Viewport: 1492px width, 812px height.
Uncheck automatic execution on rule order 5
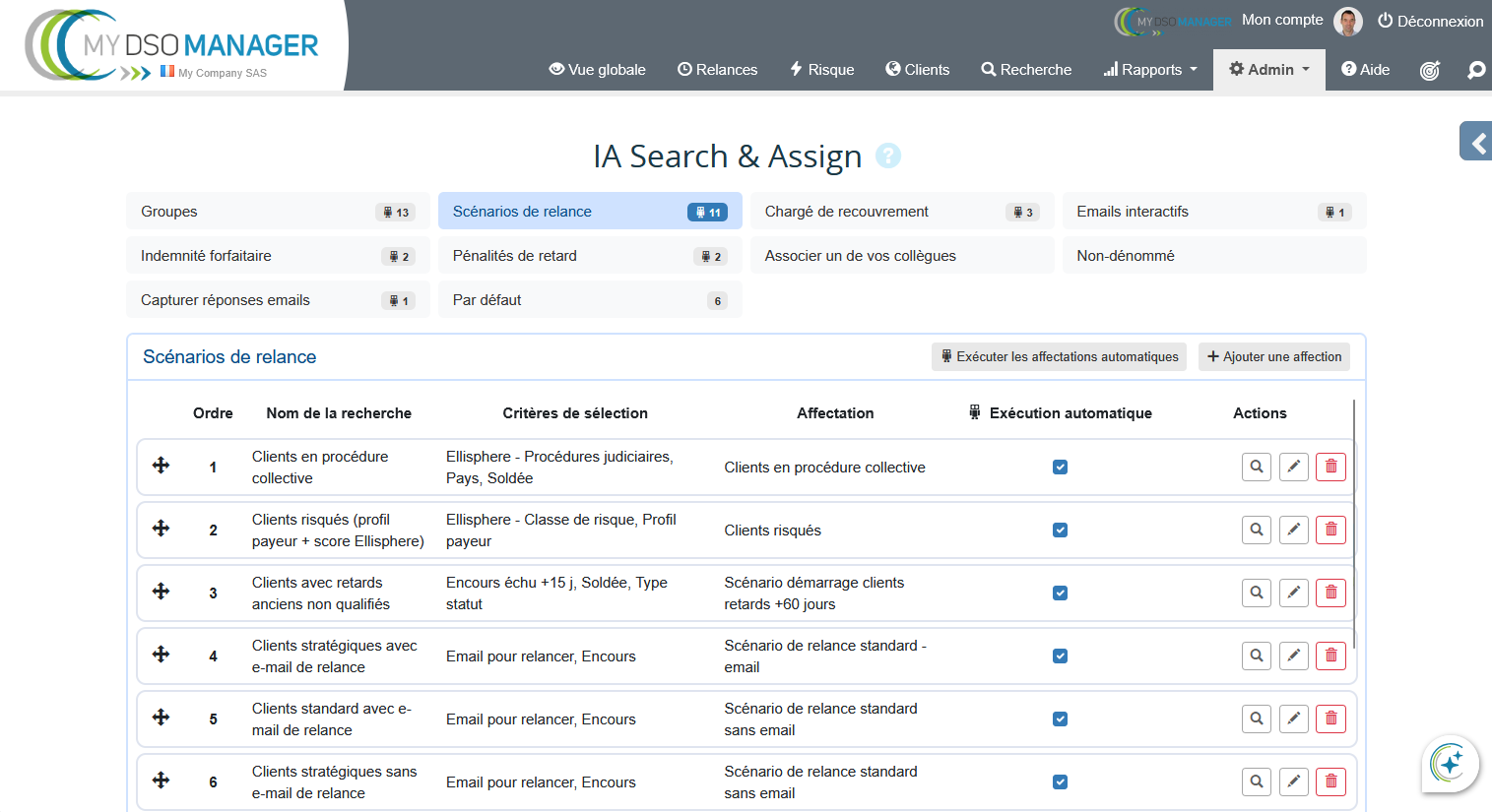point(1060,718)
